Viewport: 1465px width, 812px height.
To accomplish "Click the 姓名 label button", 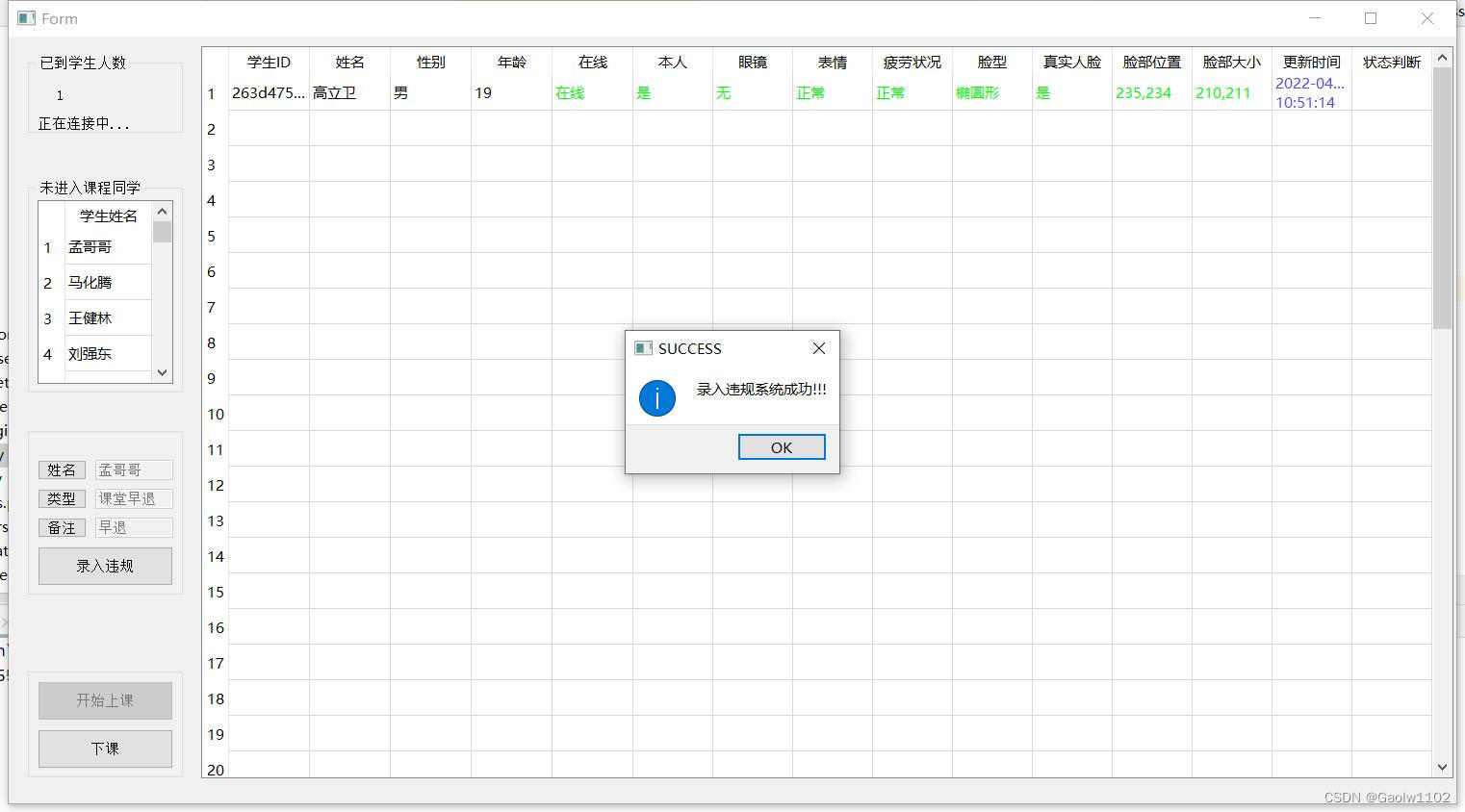I will 62,469.
